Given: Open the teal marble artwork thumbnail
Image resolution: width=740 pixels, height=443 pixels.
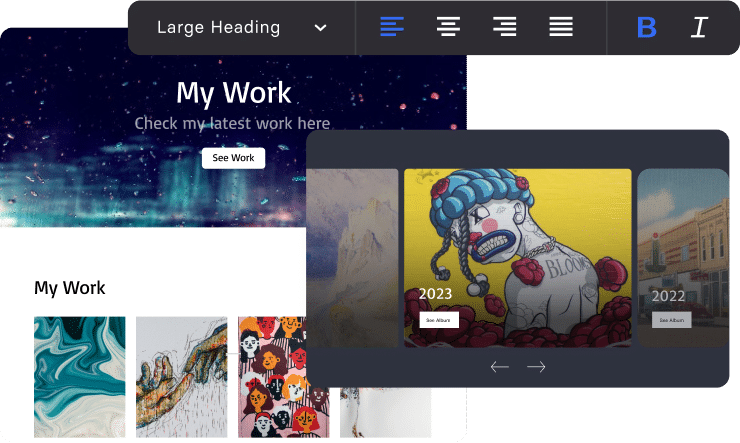Looking at the screenshot, I should [x=80, y=377].
